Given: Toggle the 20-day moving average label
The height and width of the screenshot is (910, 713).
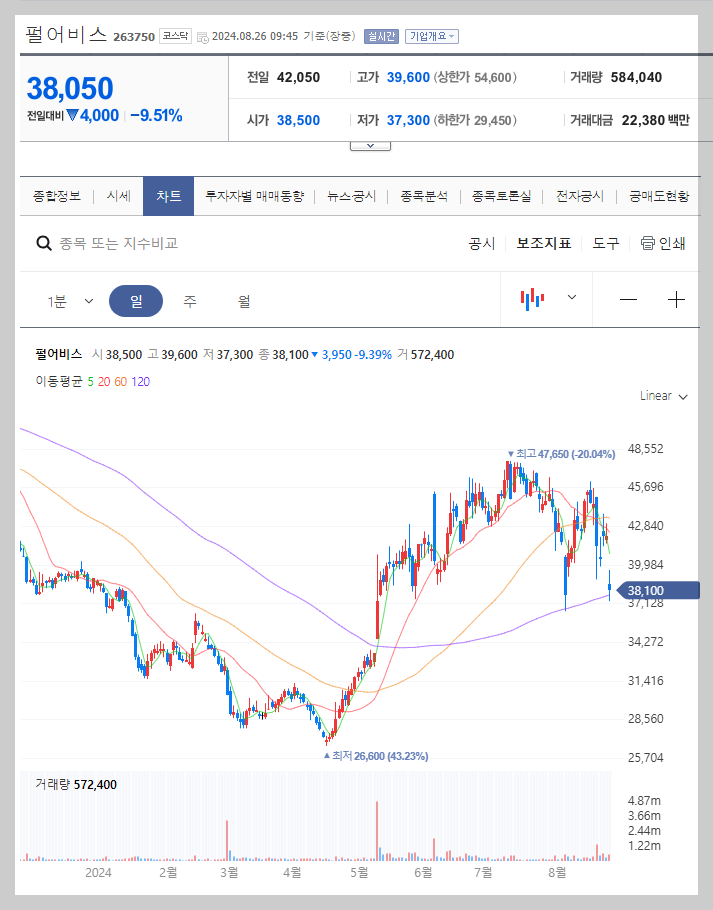Looking at the screenshot, I should [104, 382].
